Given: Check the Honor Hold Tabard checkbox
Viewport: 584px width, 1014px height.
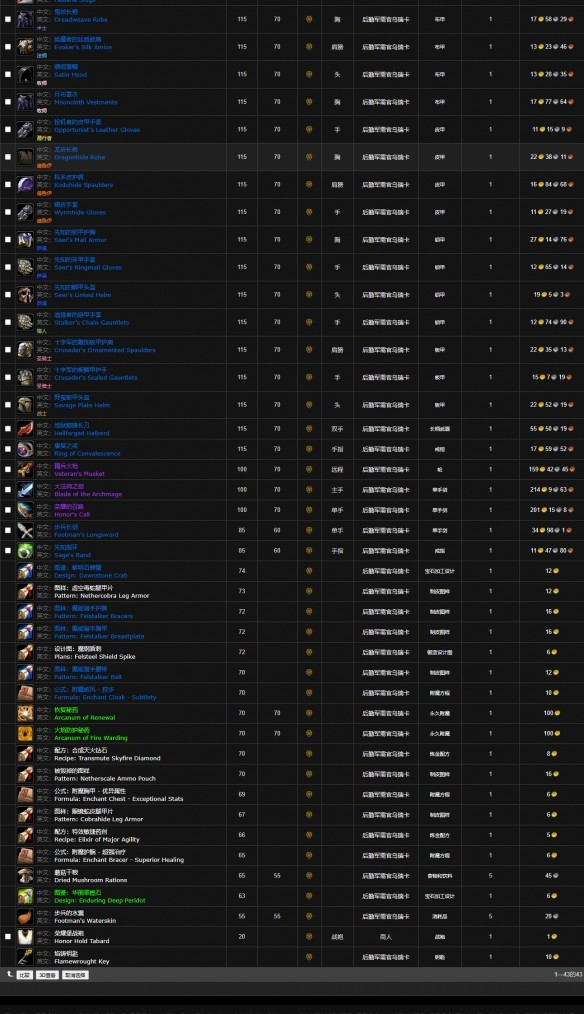Looking at the screenshot, I should point(8,936).
